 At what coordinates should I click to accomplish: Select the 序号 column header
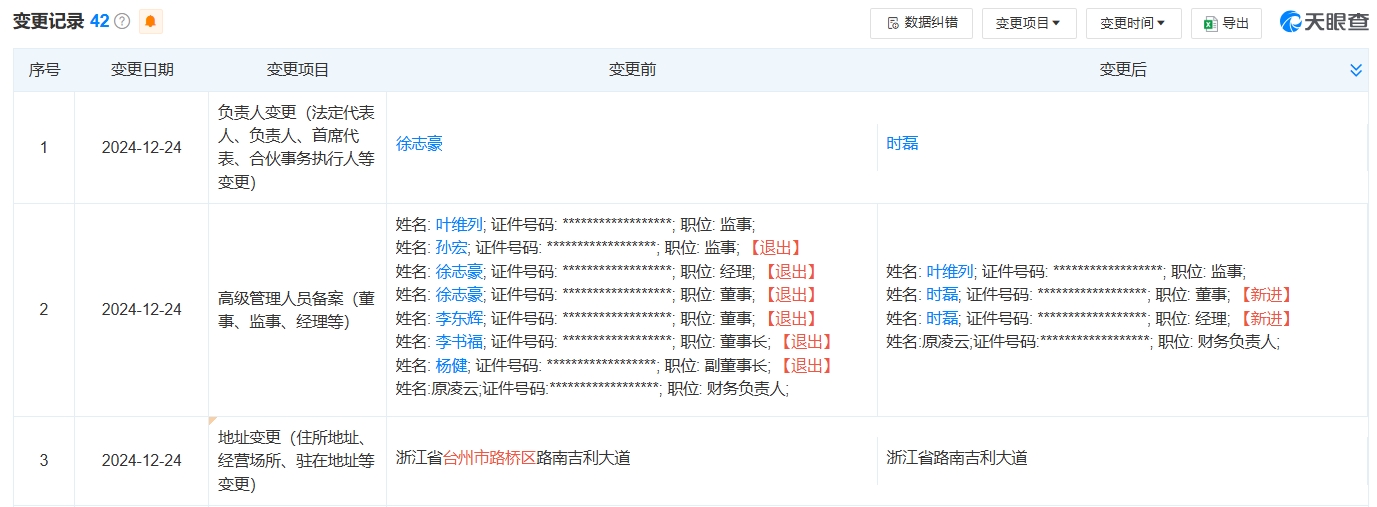point(44,70)
